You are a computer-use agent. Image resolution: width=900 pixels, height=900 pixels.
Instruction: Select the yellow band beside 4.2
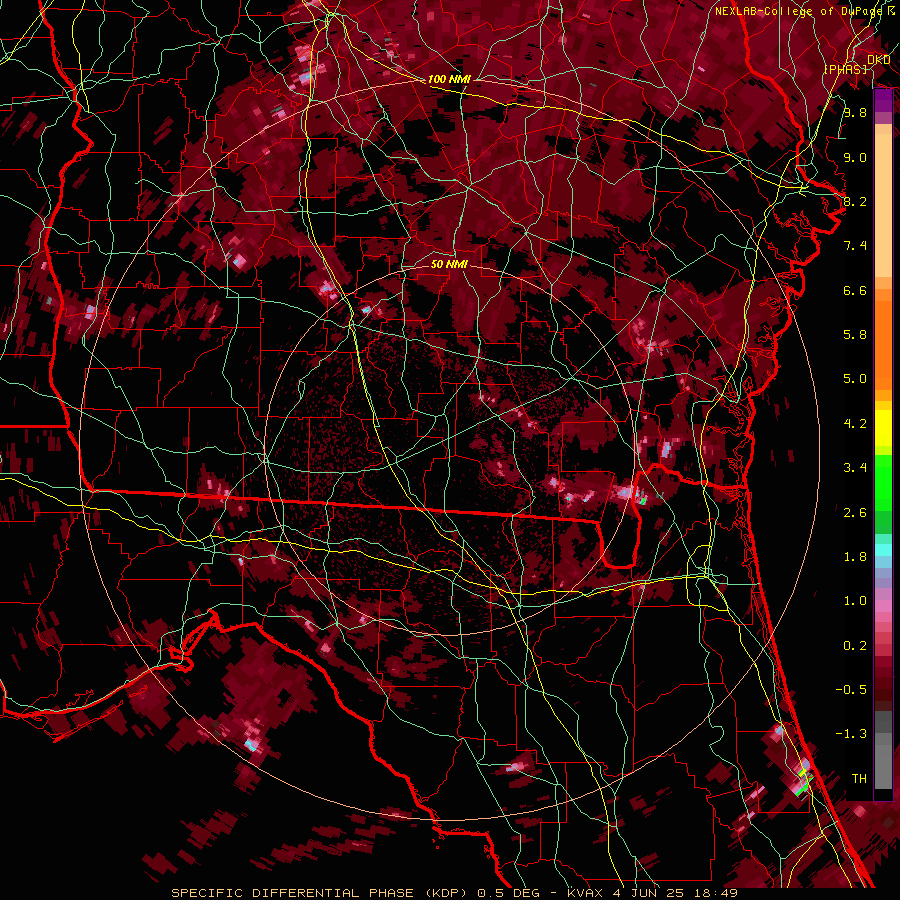click(x=883, y=428)
